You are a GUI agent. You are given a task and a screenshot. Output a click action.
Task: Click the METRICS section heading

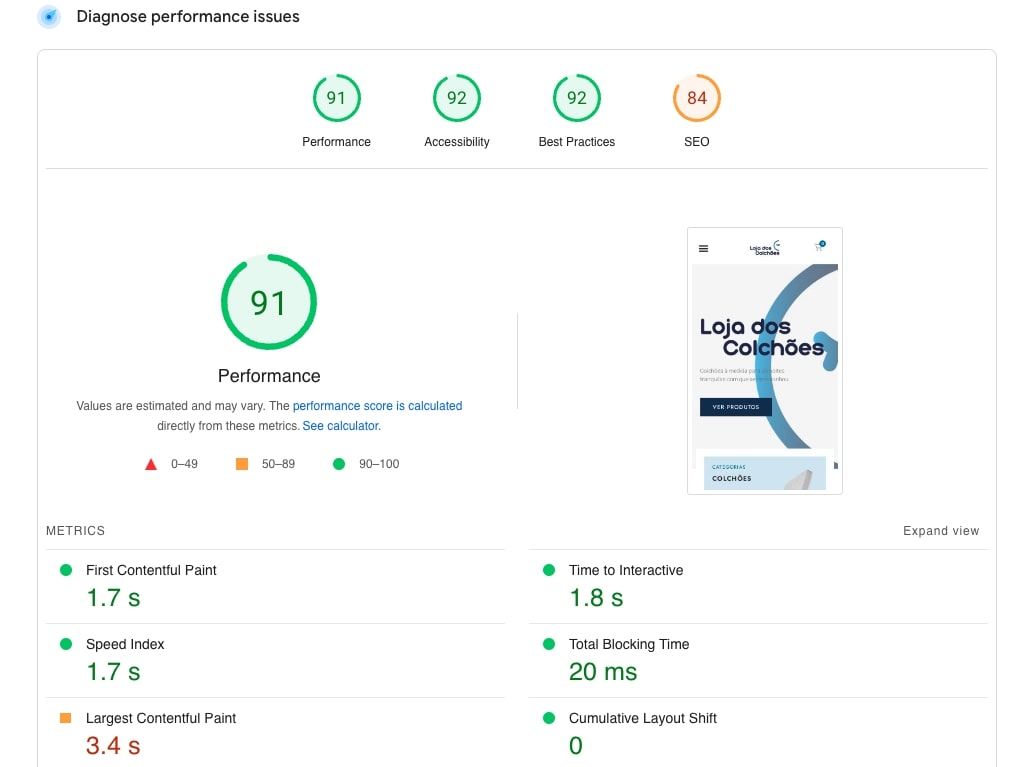pos(75,531)
